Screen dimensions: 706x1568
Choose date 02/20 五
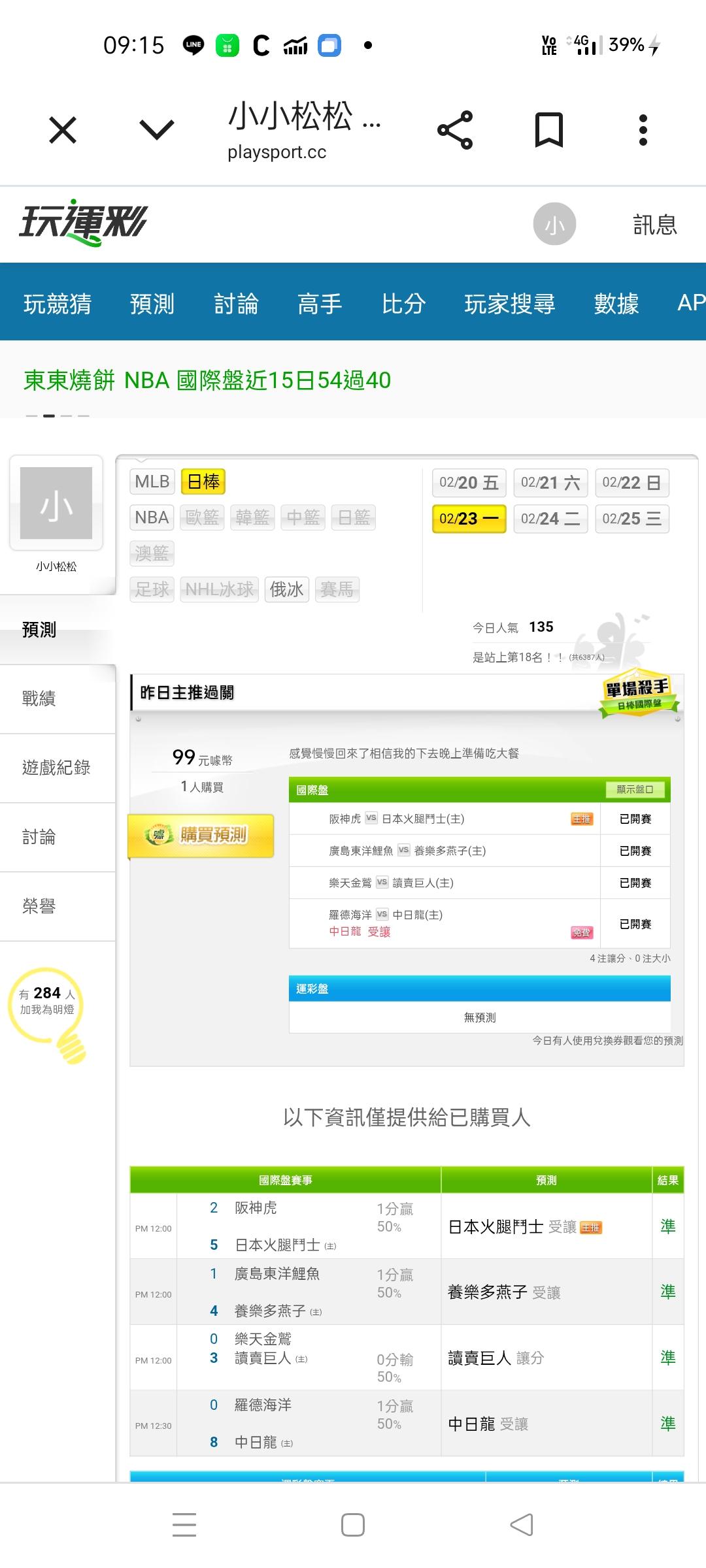coord(469,483)
